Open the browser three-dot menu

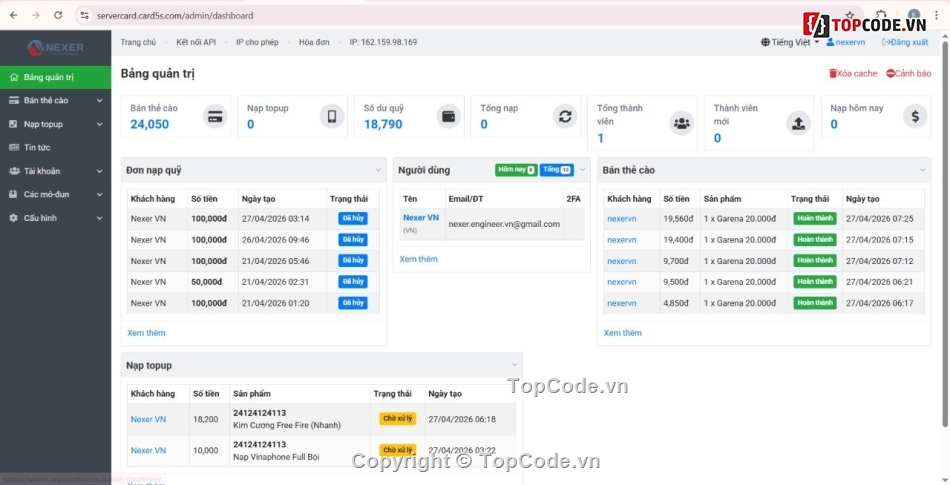[x=937, y=16]
